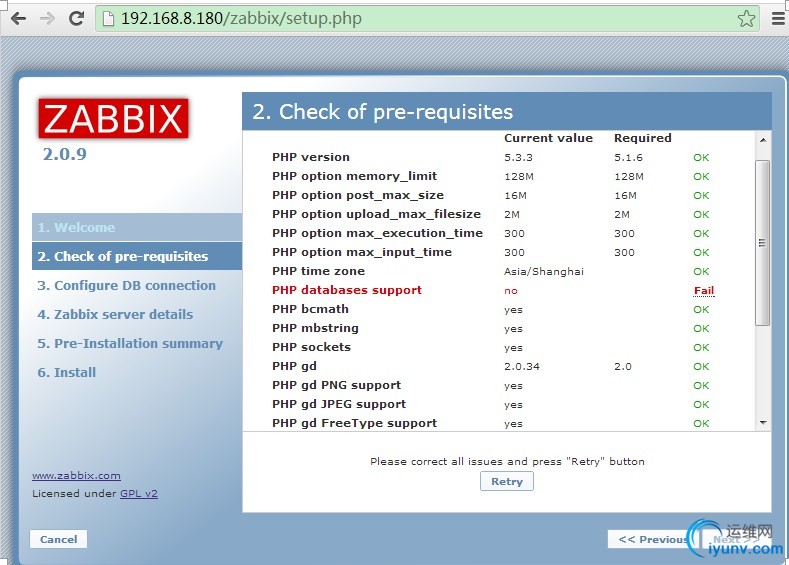Click the 'Asia/Shanghai' value
Screen dimensions: 789x565
[544, 272]
